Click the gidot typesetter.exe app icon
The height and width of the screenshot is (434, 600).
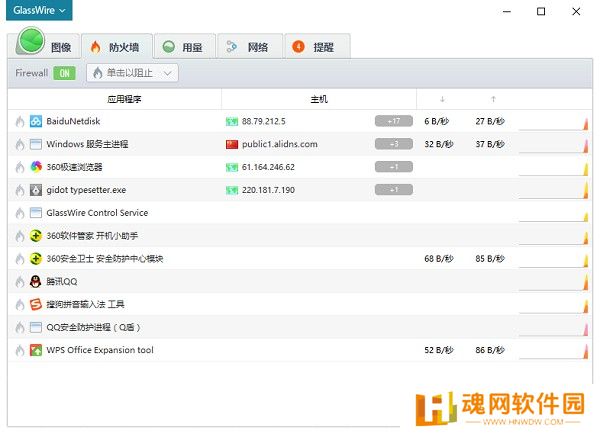(x=36, y=190)
